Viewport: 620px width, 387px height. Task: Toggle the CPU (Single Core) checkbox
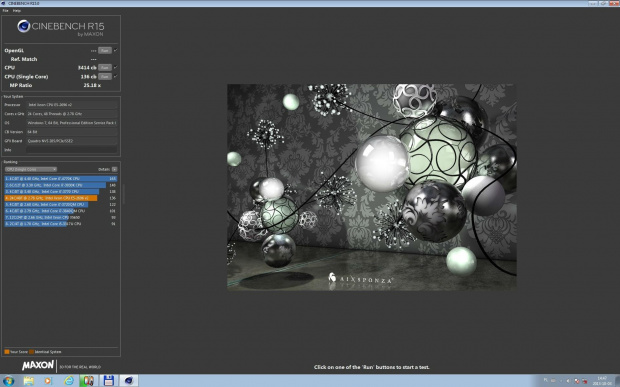115,76
